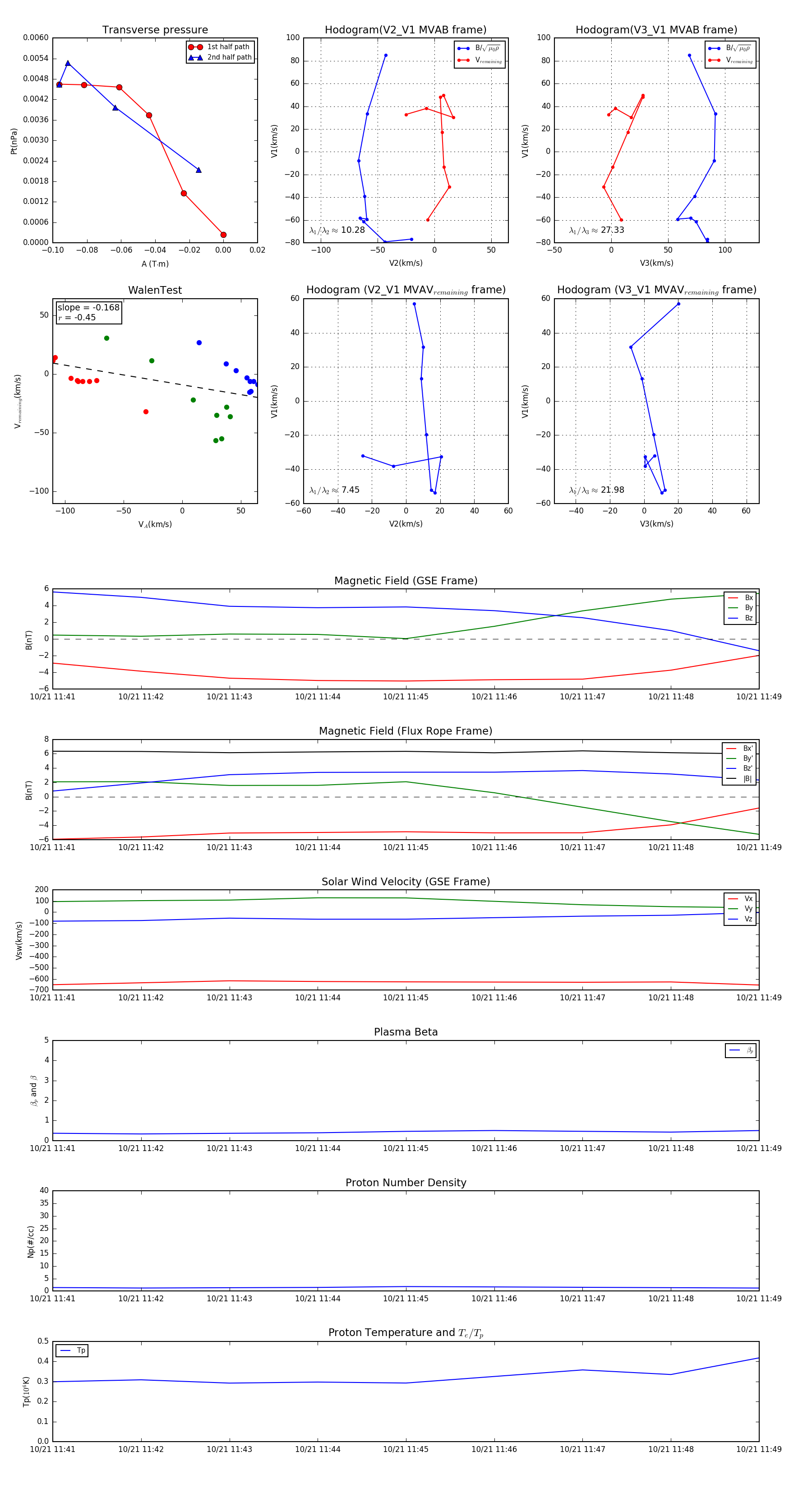Click the 'Tp(10^6K)' y-axis label
This screenshot has height=1489, width=812.
point(26,1392)
